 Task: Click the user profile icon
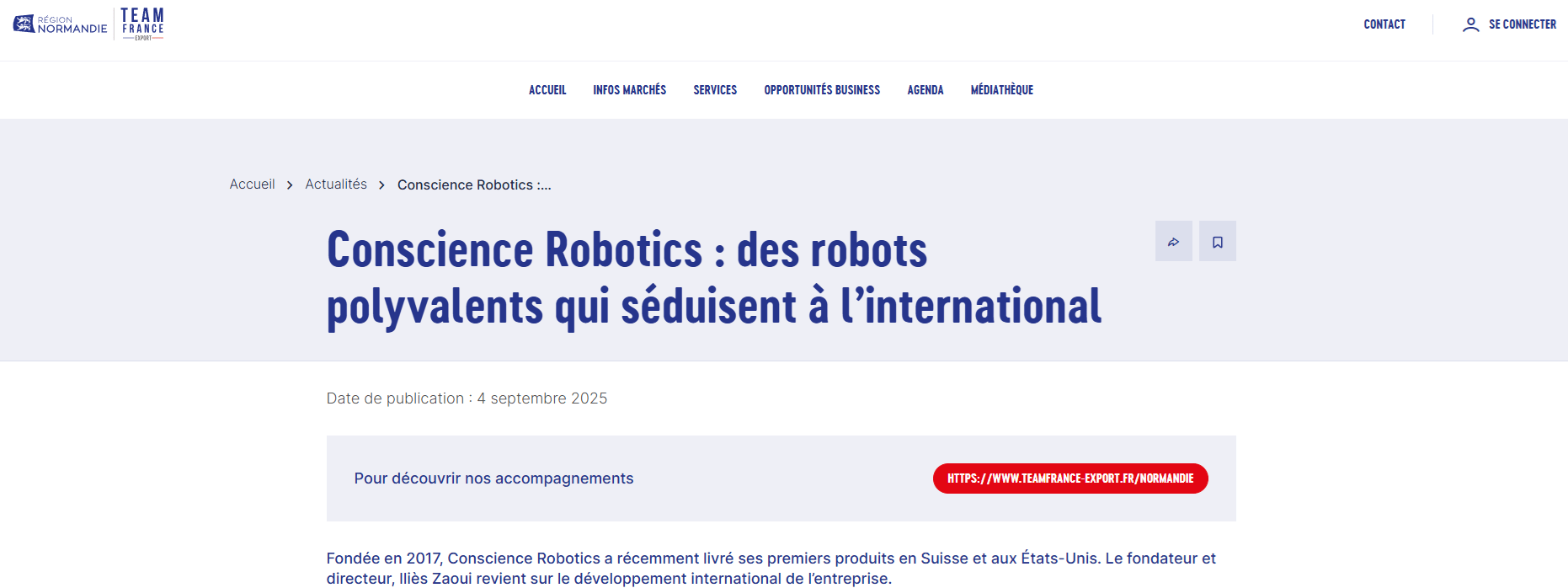1470,24
